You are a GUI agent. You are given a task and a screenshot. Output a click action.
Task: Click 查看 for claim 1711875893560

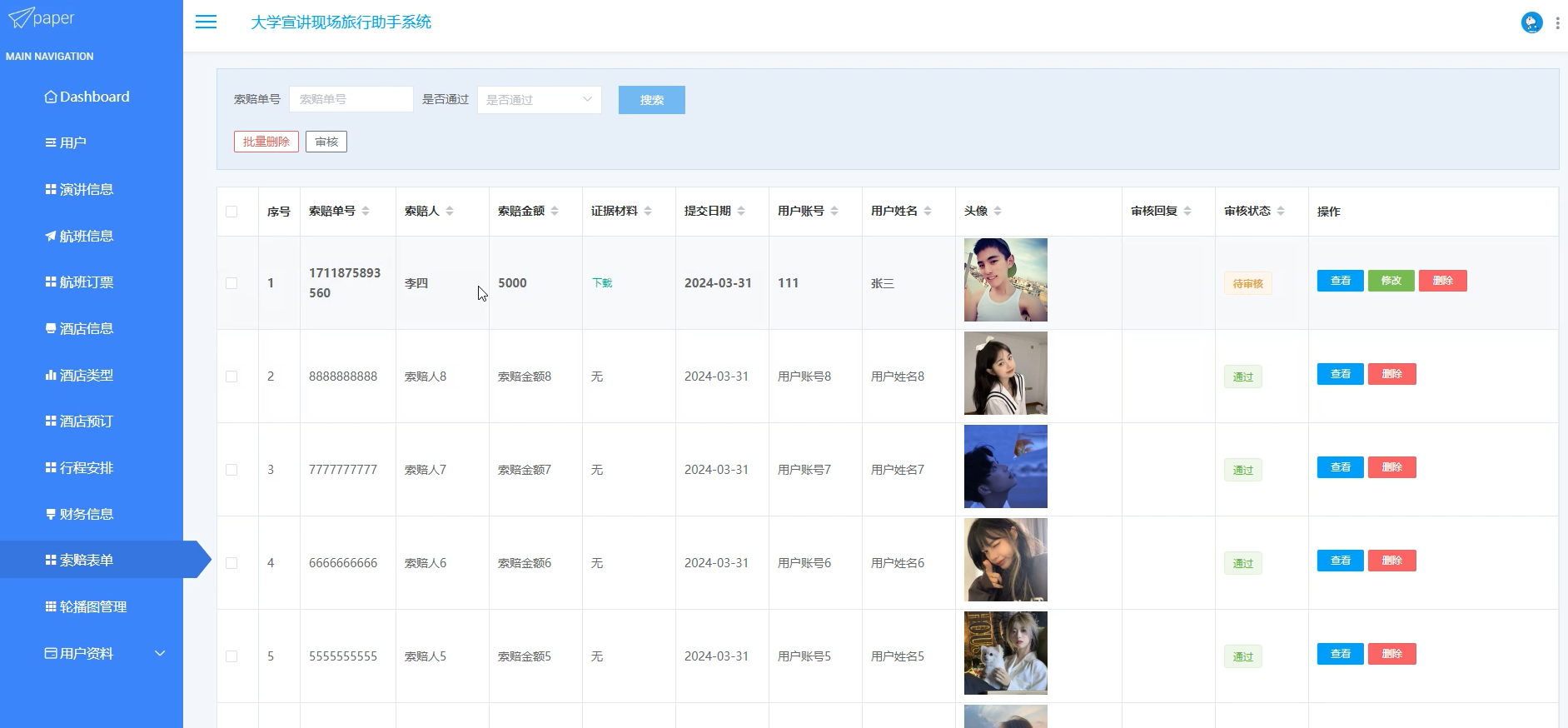coord(1341,281)
